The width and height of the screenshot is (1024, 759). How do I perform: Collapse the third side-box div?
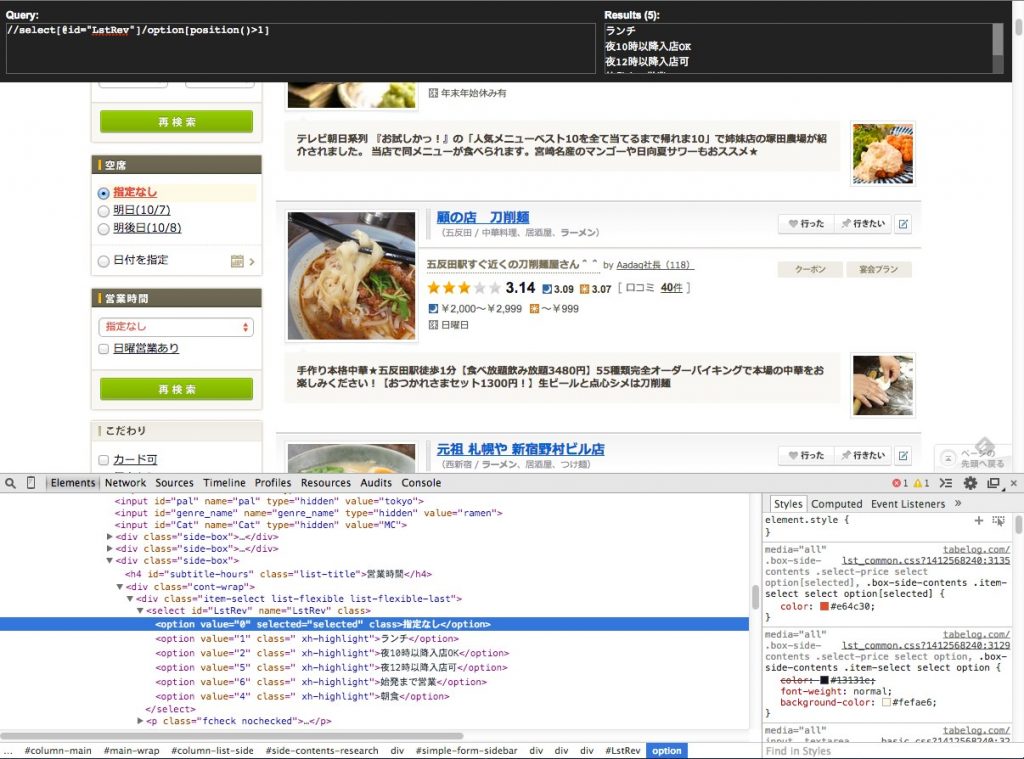coord(109,560)
